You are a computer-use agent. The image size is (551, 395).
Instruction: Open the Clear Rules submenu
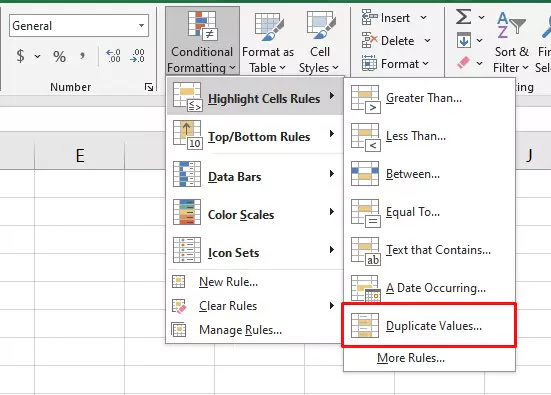[254, 306]
